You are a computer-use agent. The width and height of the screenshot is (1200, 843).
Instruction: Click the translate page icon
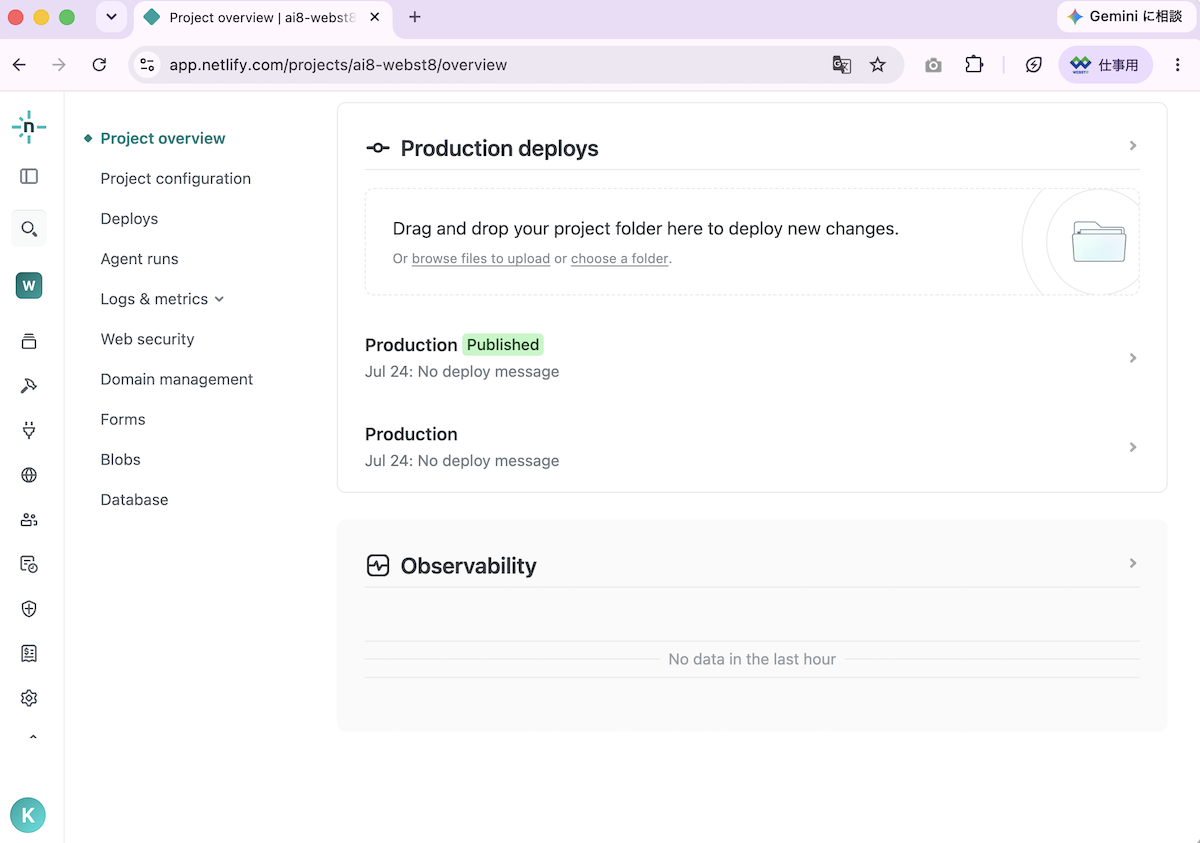pos(842,65)
